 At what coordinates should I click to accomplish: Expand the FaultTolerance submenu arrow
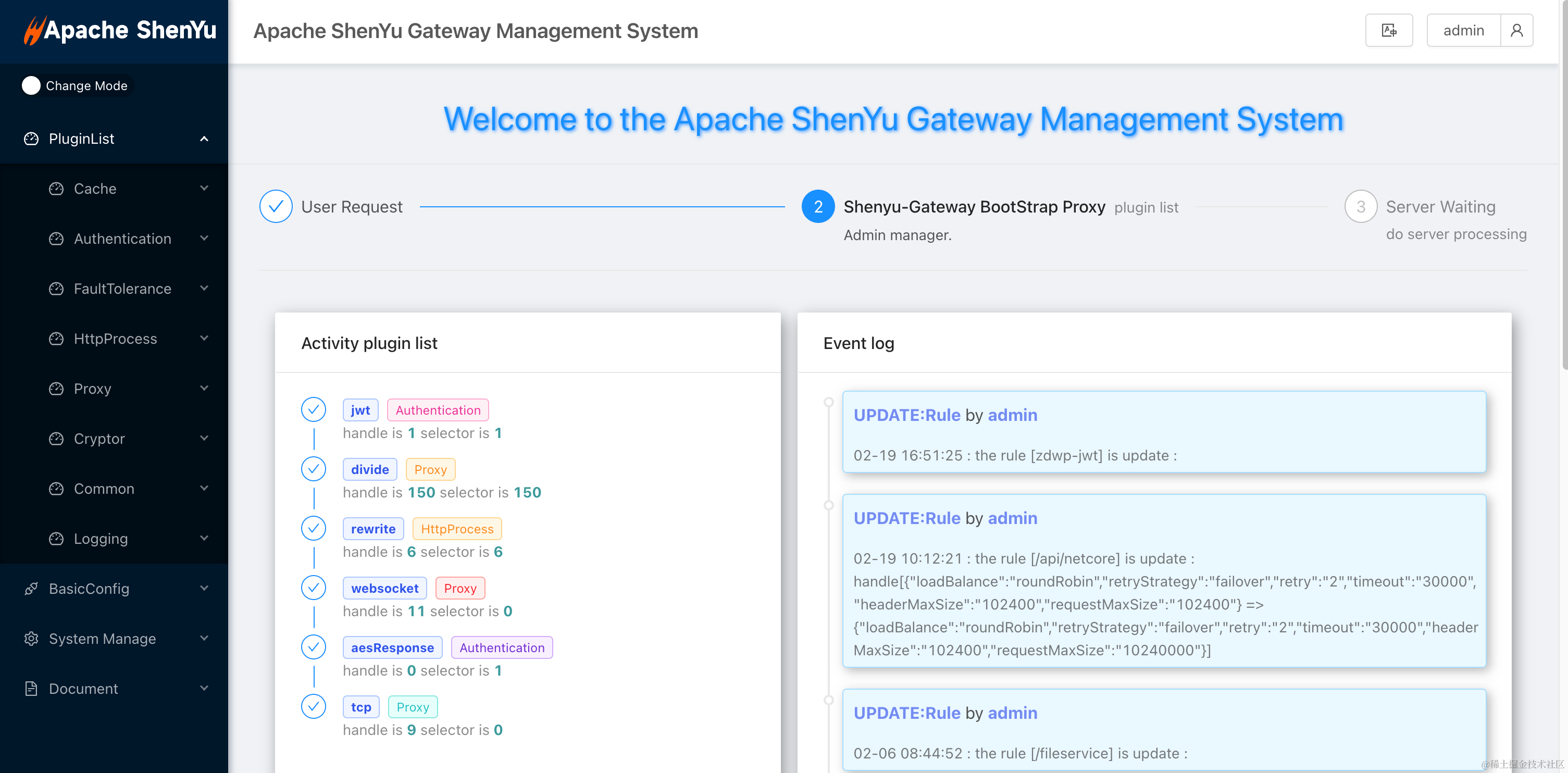[x=204, y=289]
